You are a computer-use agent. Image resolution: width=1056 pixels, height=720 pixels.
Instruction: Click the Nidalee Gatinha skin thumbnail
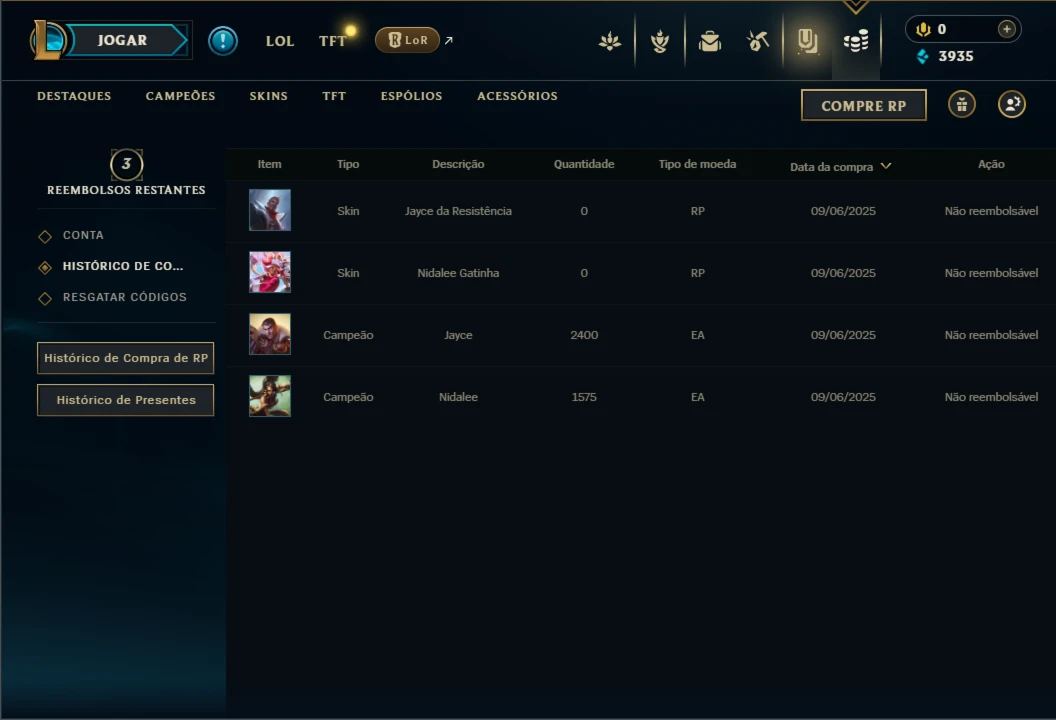(270, 272)
